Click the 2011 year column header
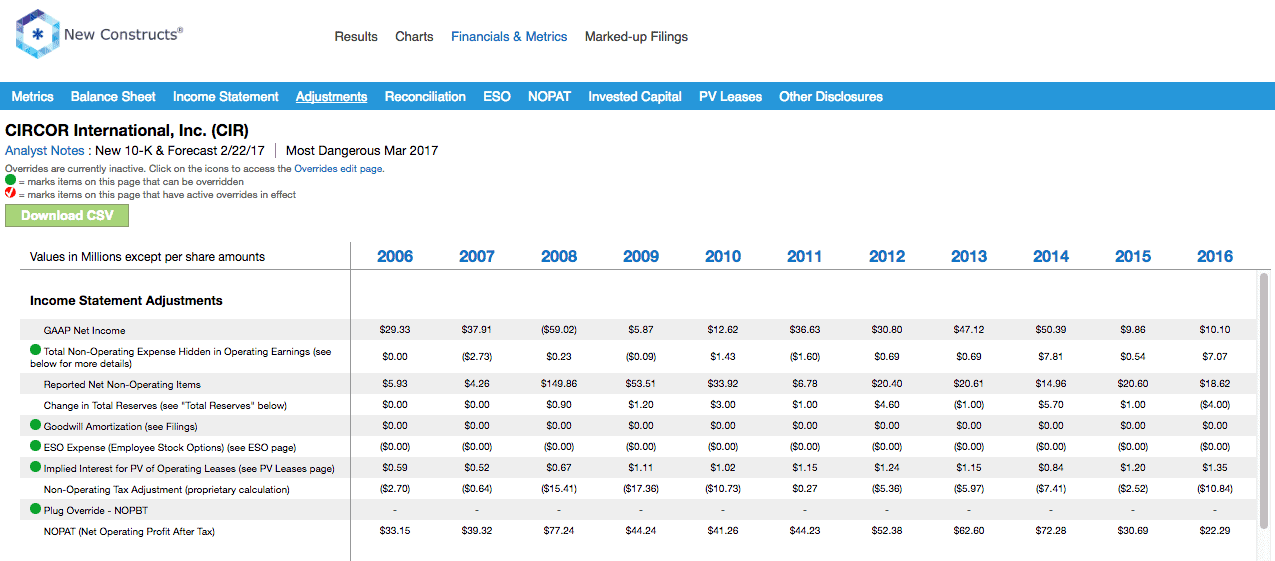 click(x=805, y=257)
